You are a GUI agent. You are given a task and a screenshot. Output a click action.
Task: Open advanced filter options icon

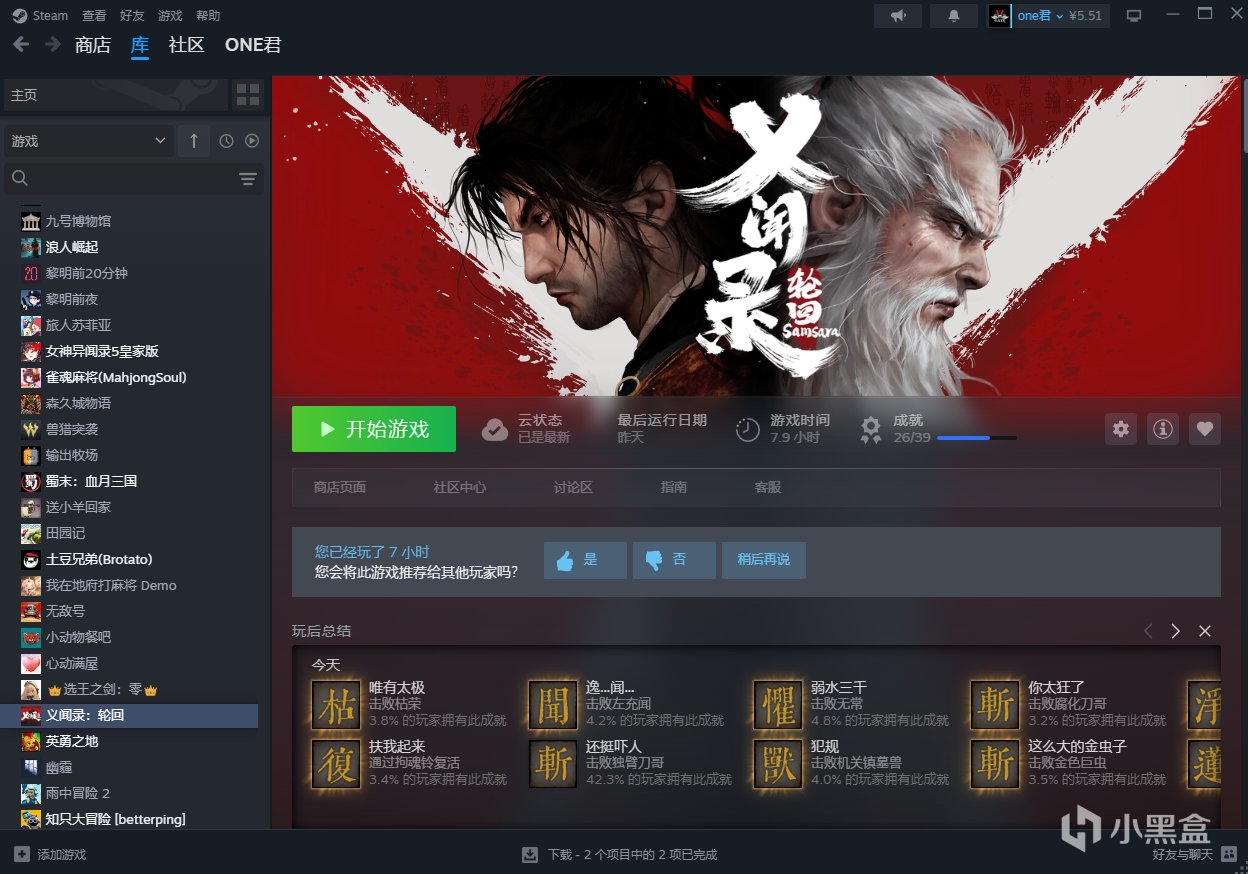tap(248, 179)
